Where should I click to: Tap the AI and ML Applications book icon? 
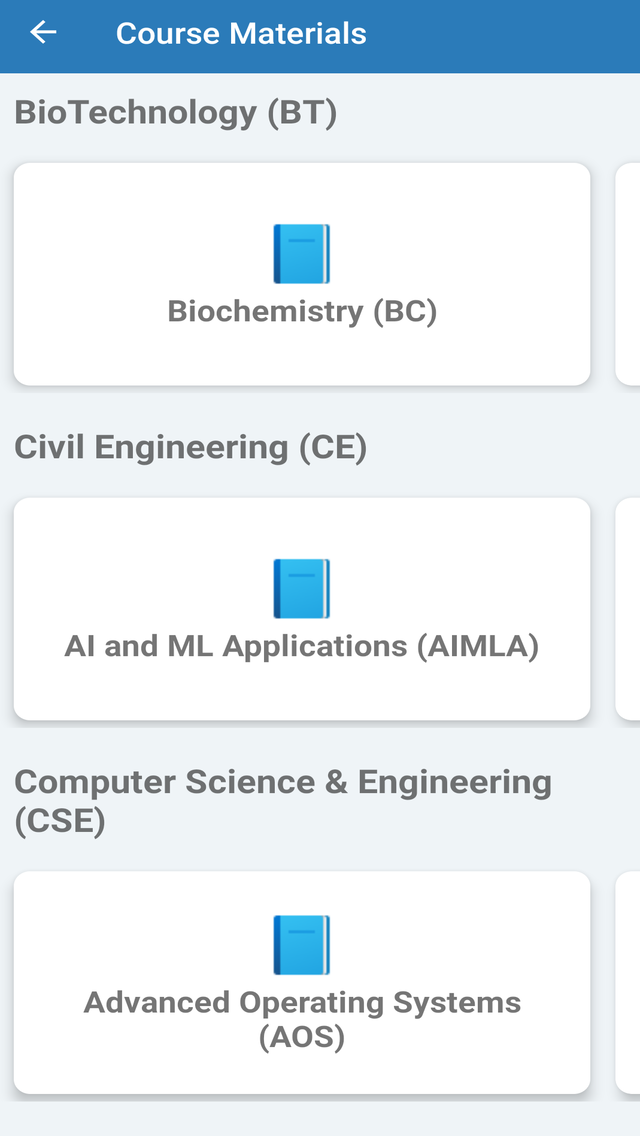[301, 587]
